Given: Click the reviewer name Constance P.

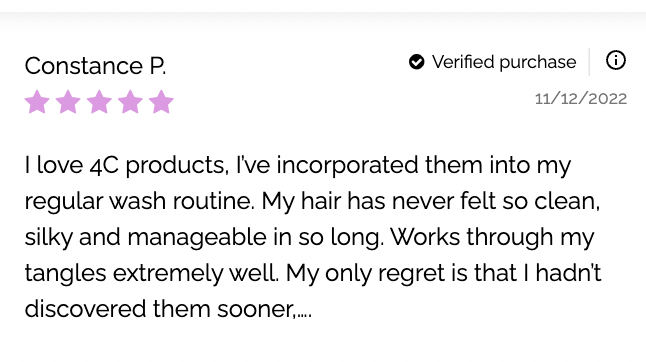Looking at the screenshot, I should (95, 66).
